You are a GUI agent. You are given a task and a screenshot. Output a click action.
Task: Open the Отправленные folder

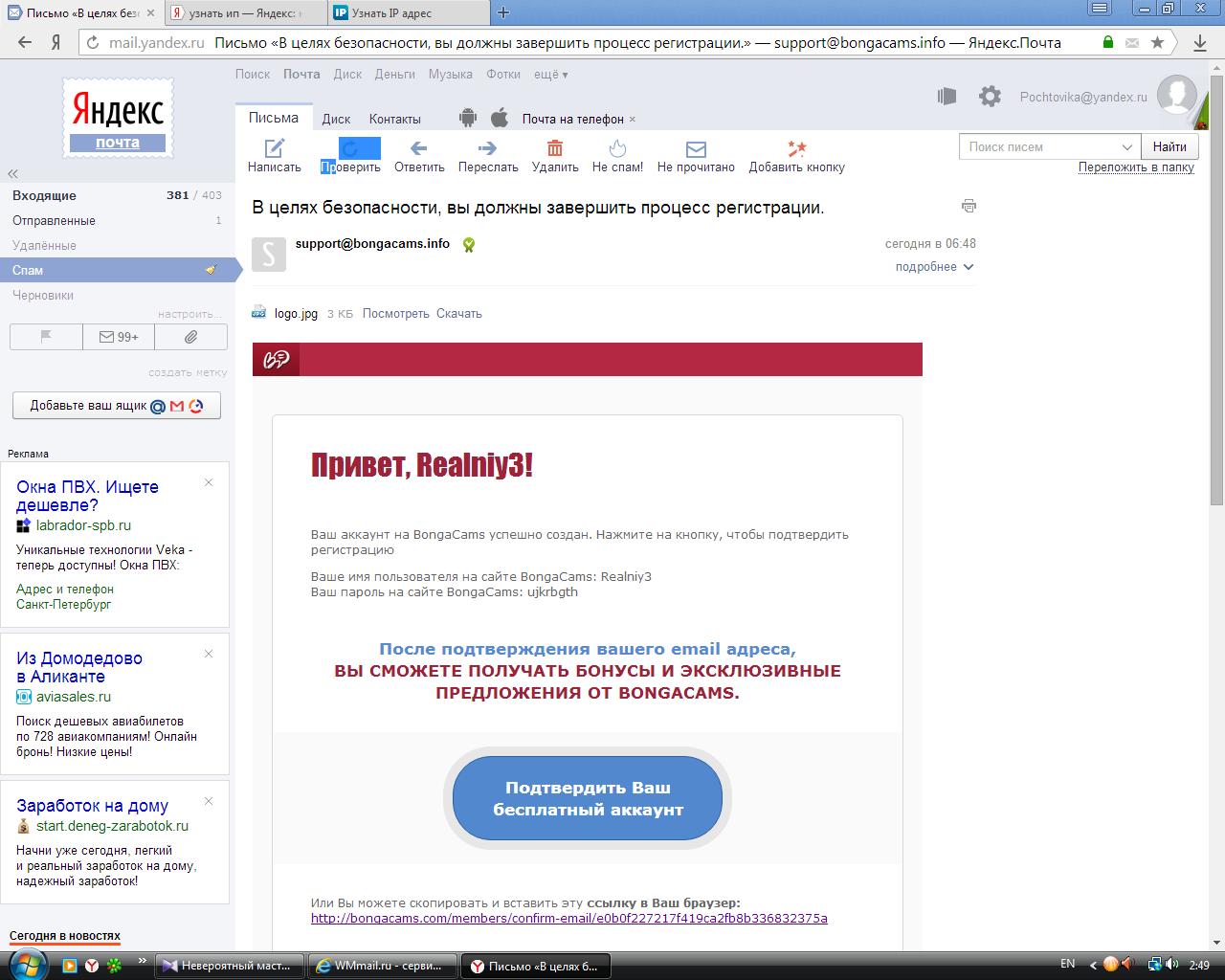click(x=54, y=220)
